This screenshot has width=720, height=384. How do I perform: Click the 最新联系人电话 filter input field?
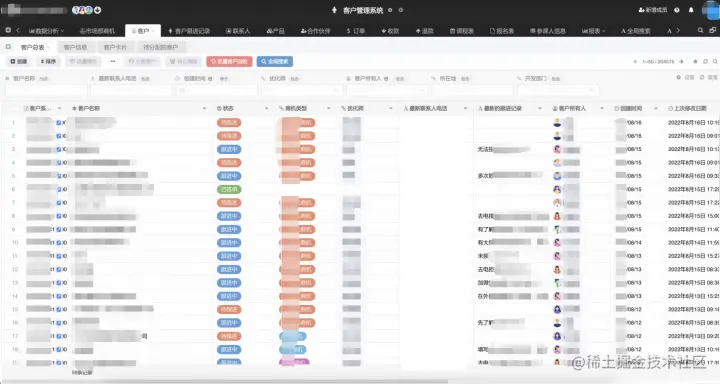131,90
